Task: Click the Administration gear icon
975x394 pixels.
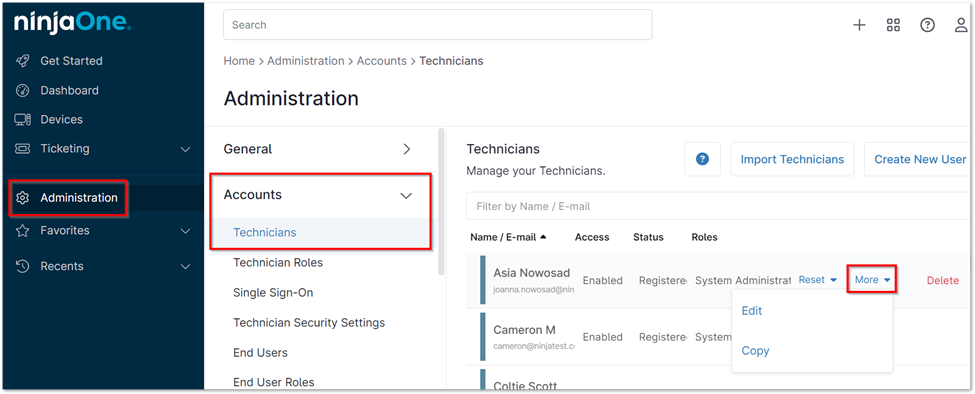Action: (23, 198)
